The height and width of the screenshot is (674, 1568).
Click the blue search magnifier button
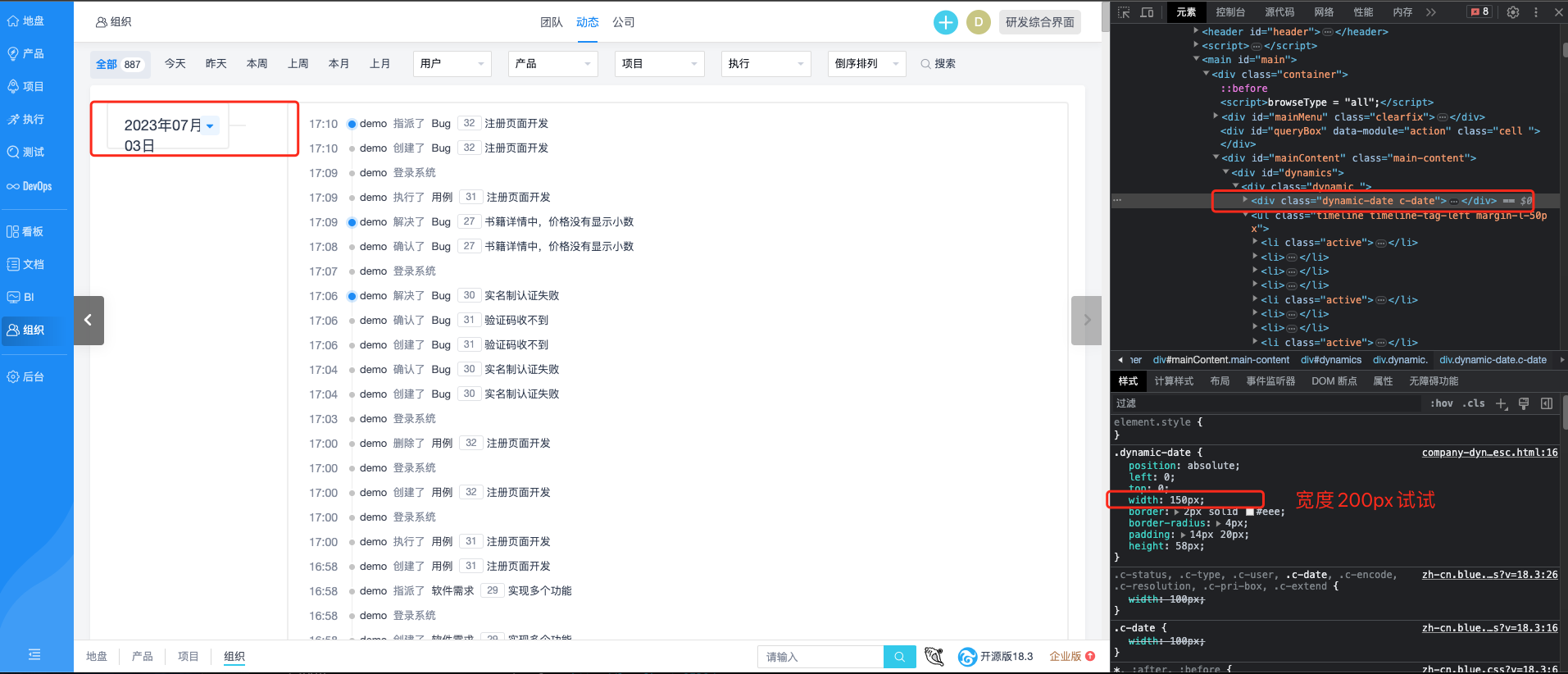pos(899,657)
